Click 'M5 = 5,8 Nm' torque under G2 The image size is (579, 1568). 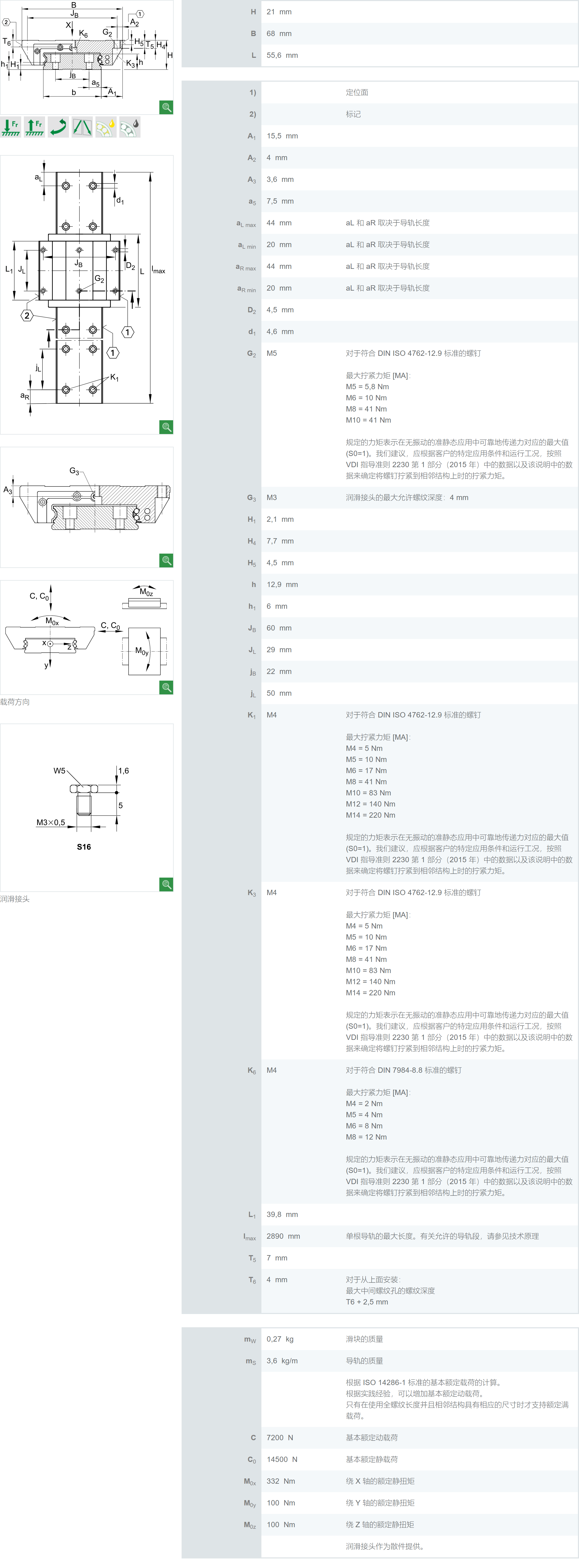[x=367, y=387]
